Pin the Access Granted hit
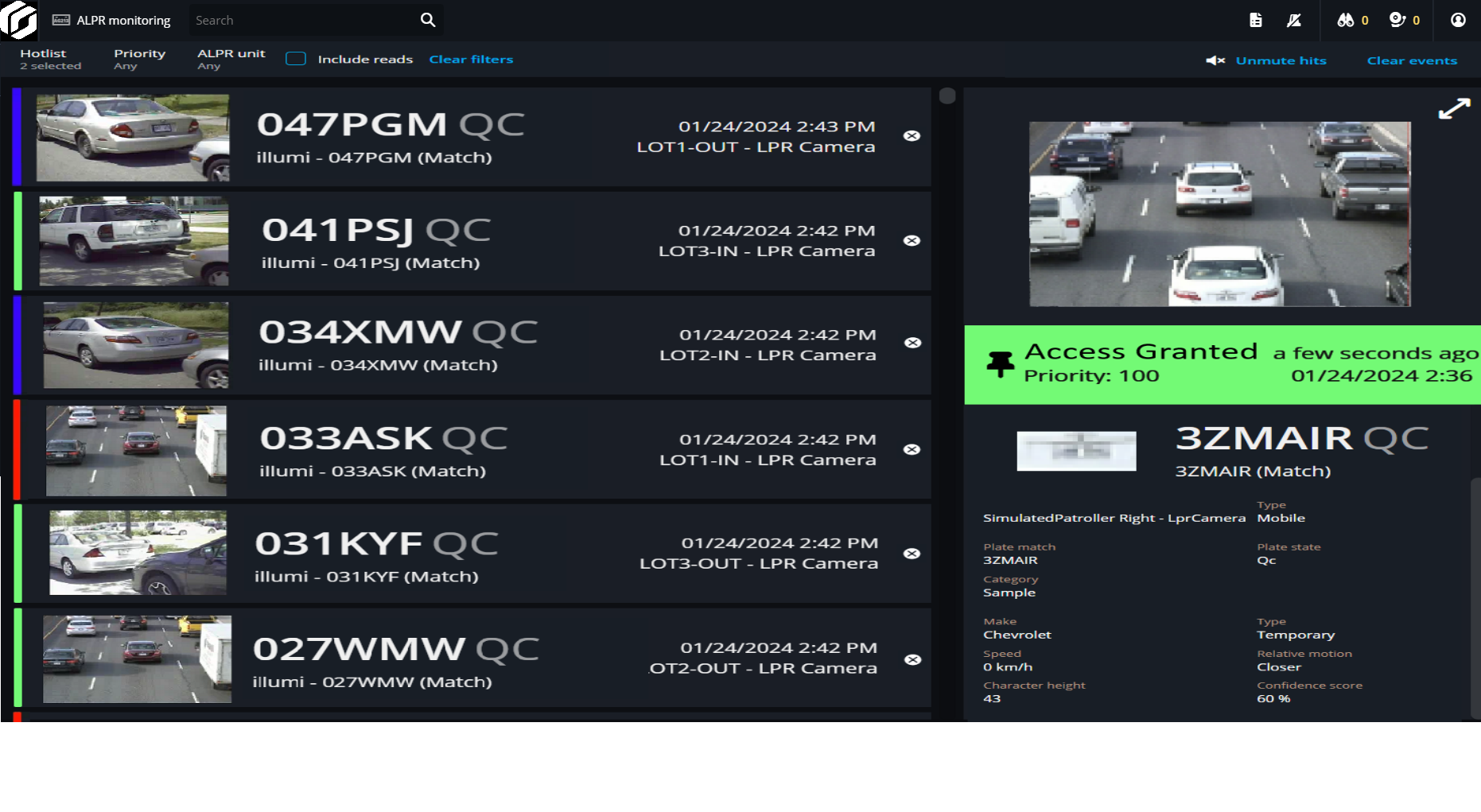Viewport: 1481px width, 812px height. pos(1000,364)
